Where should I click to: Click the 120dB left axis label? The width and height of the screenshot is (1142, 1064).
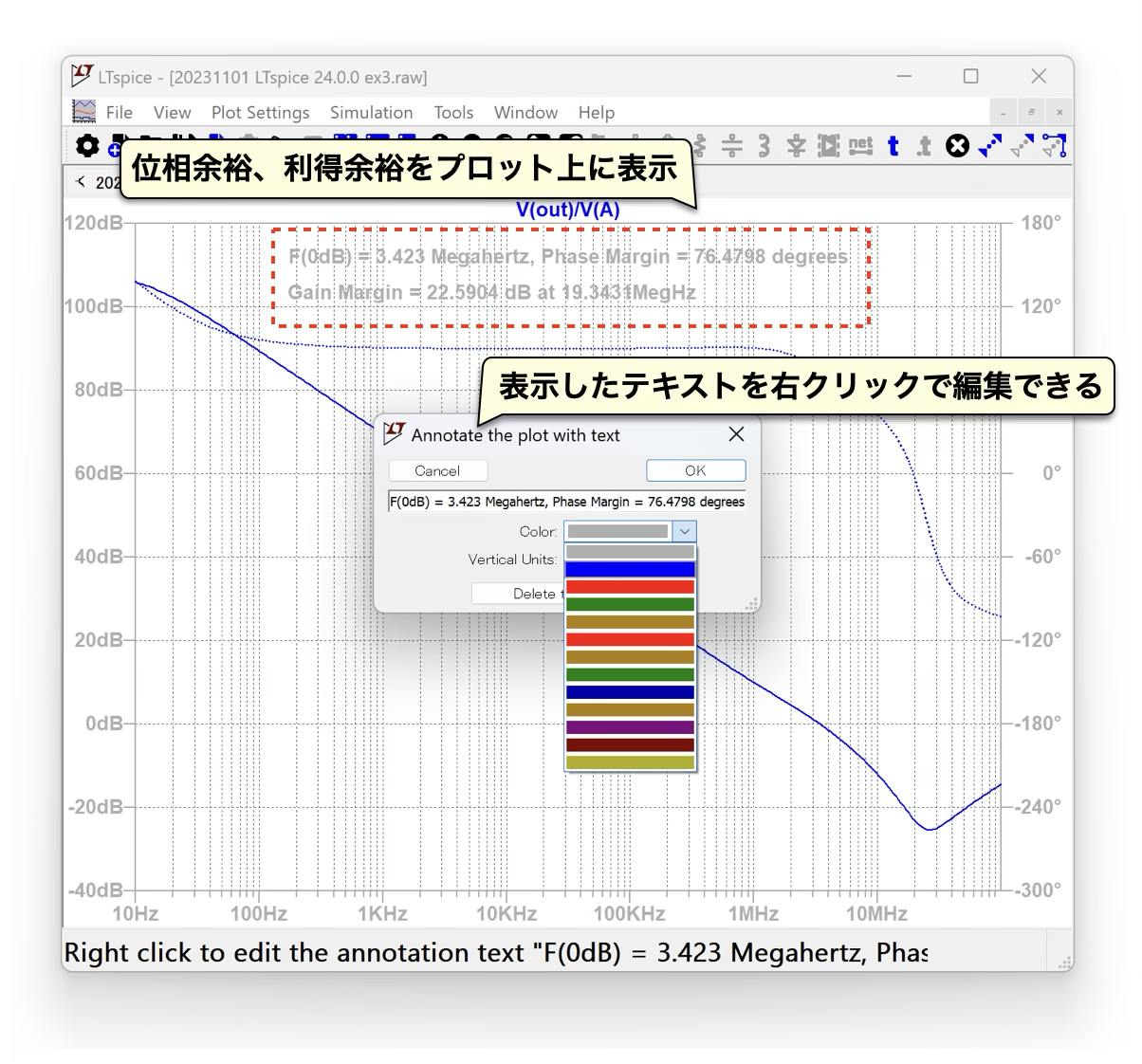(x=93, y=223)
